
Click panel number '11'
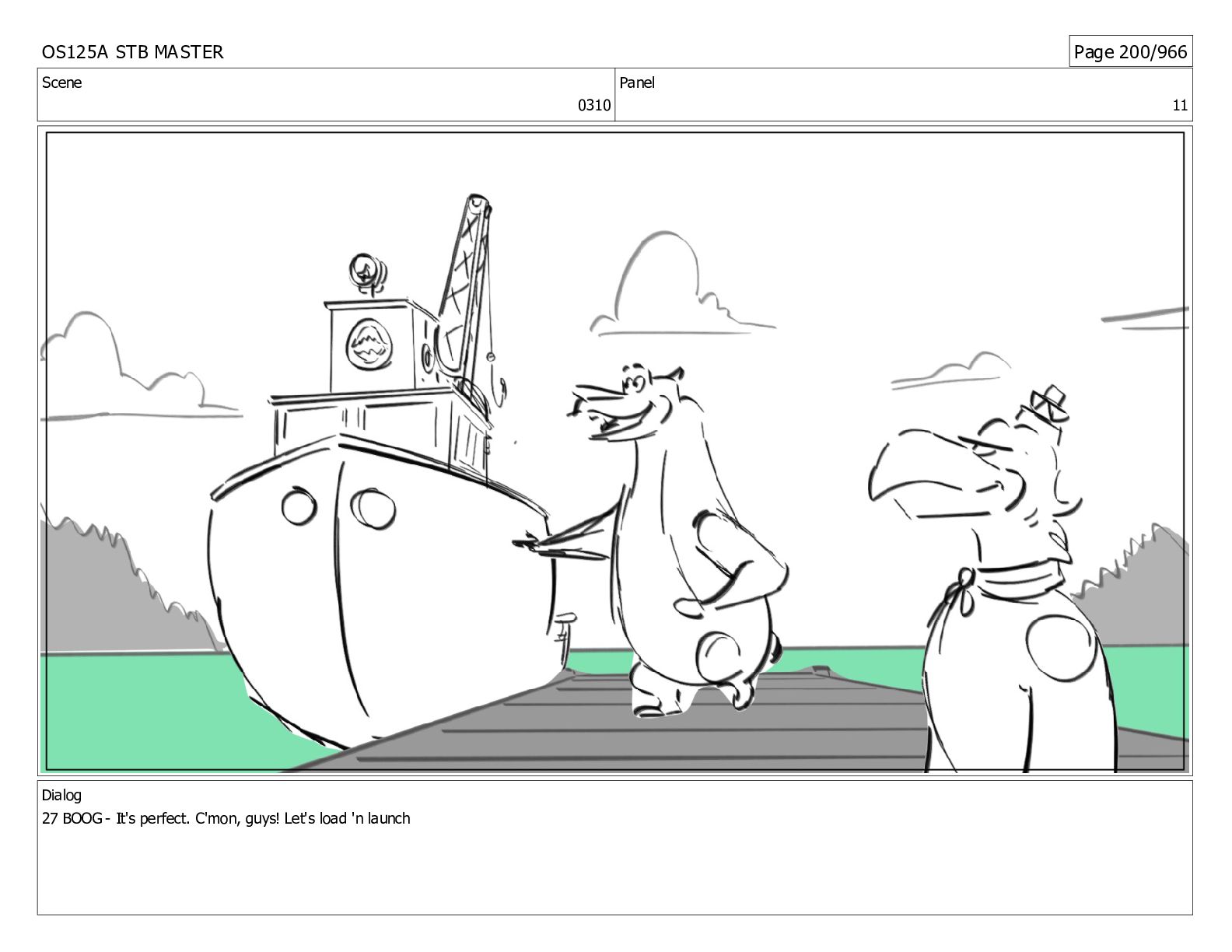1180,106
